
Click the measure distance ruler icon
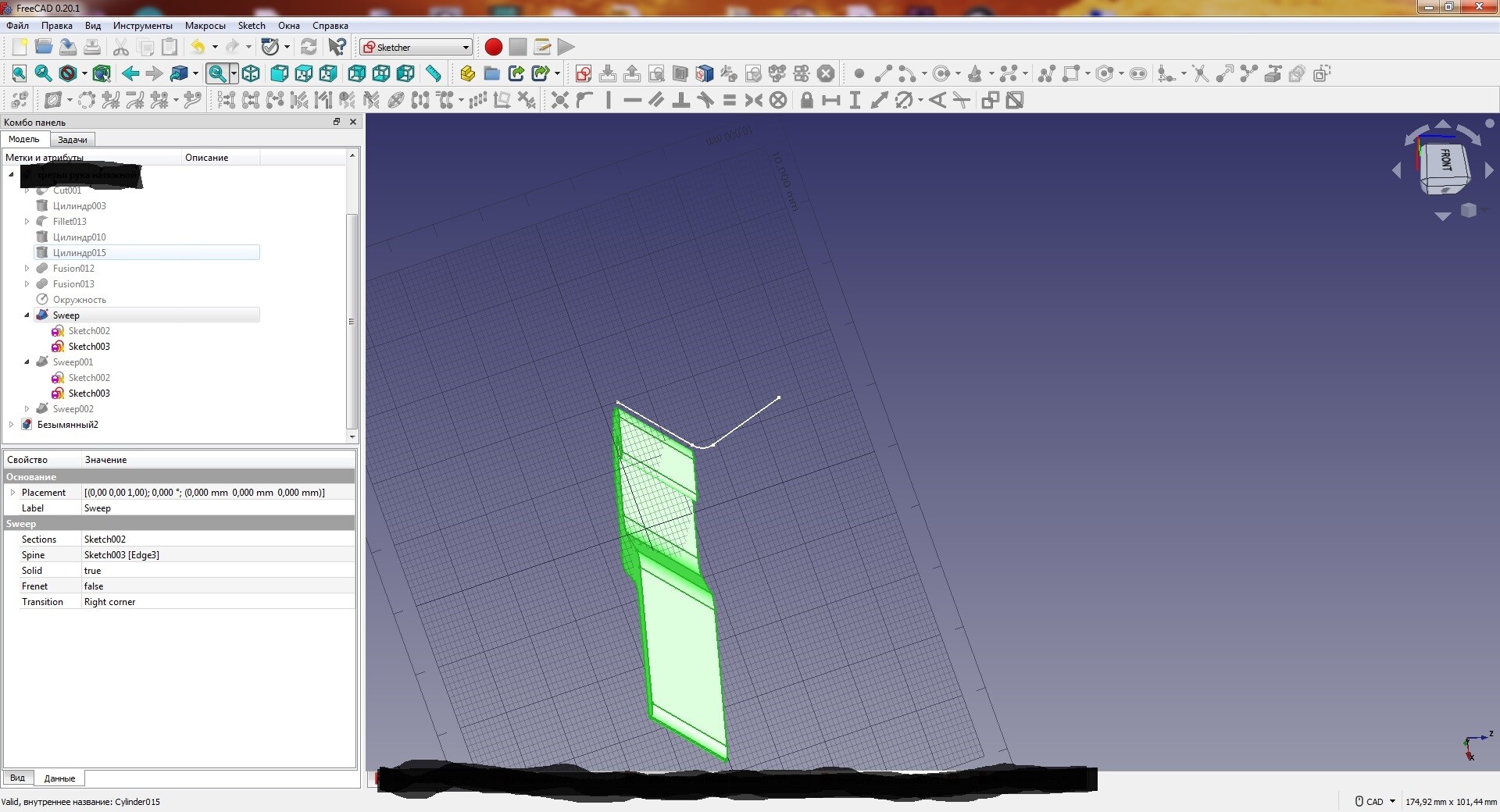tap(433, 73)
